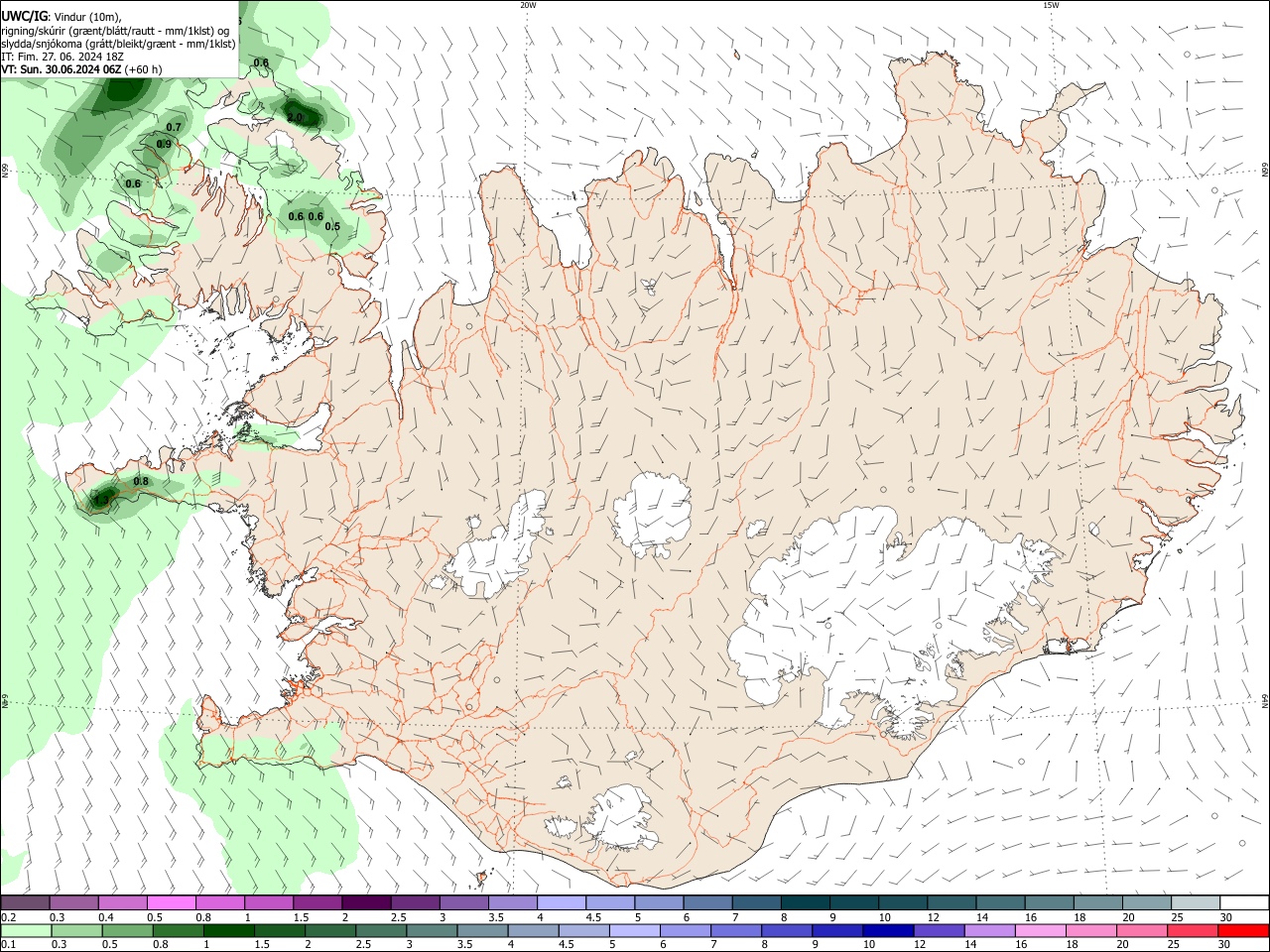Pick the pale lavender 4 swatch in top legend row
Image resolution: width=1270 pixels, height=952 pixels.
(x=561, y=903)
